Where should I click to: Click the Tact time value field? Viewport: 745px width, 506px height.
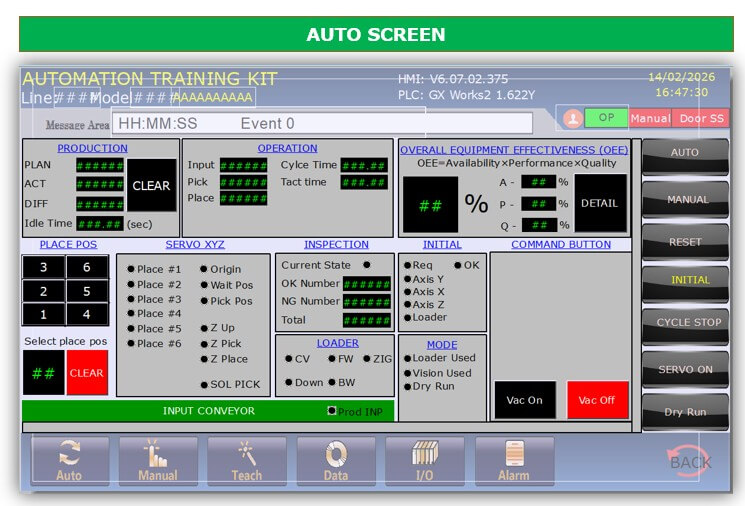364,182
